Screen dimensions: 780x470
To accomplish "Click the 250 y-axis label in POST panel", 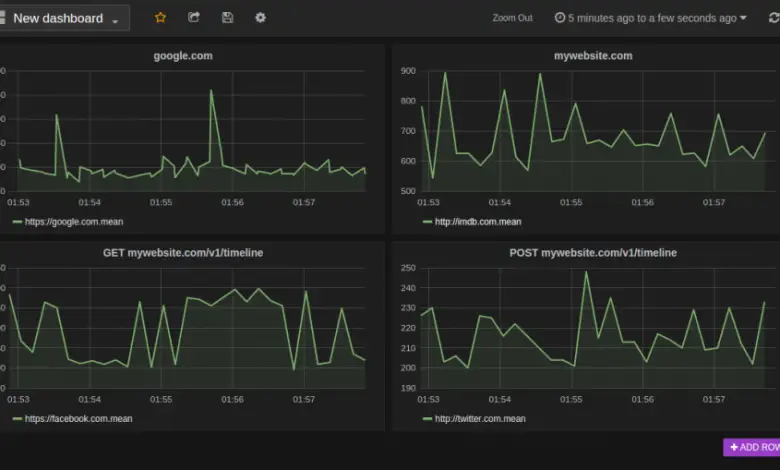I will 408,268.
